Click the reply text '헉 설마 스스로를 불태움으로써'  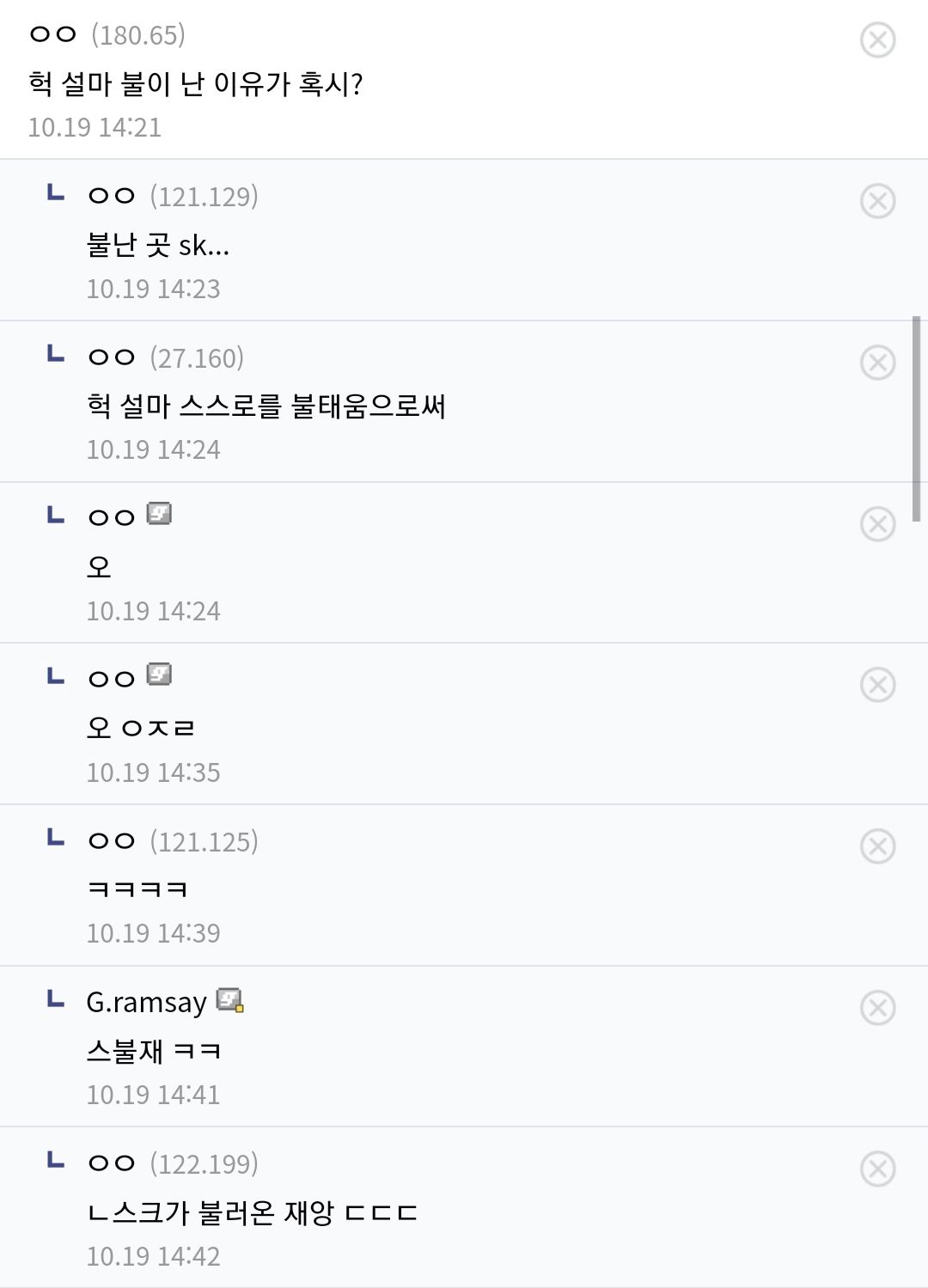coord(266,406)
